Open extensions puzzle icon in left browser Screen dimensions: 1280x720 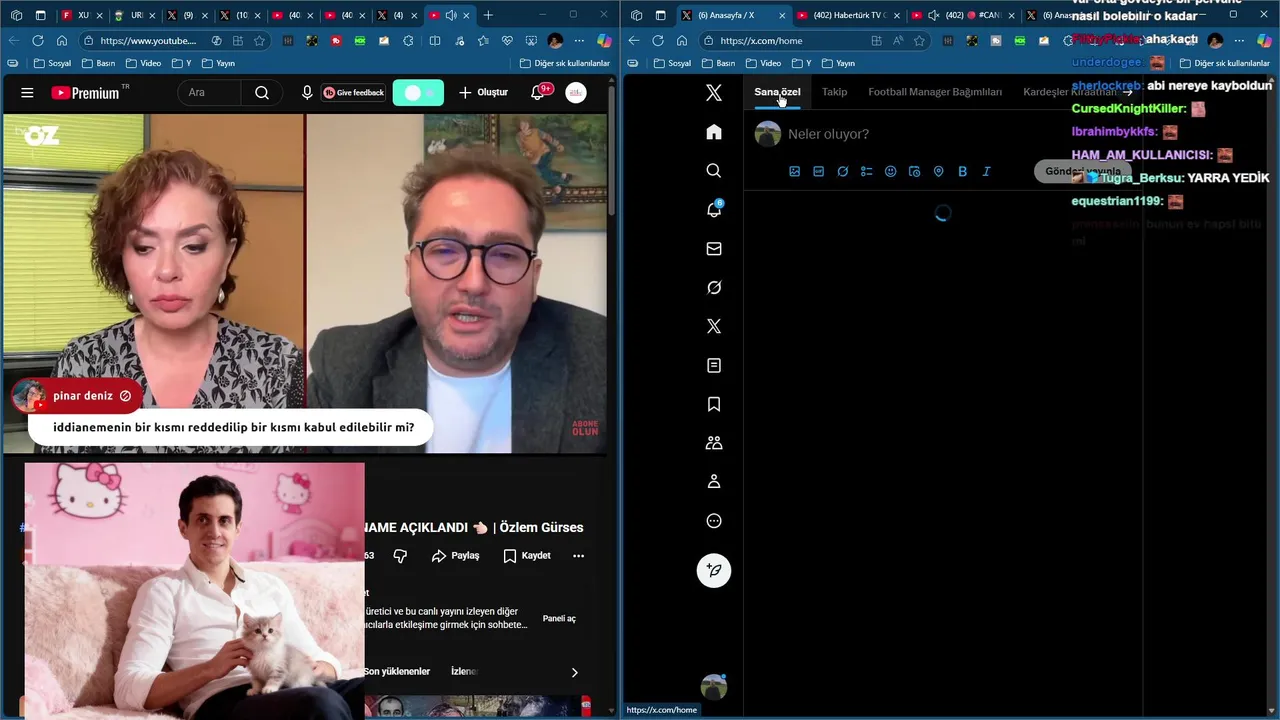click(x=408, y=41)
